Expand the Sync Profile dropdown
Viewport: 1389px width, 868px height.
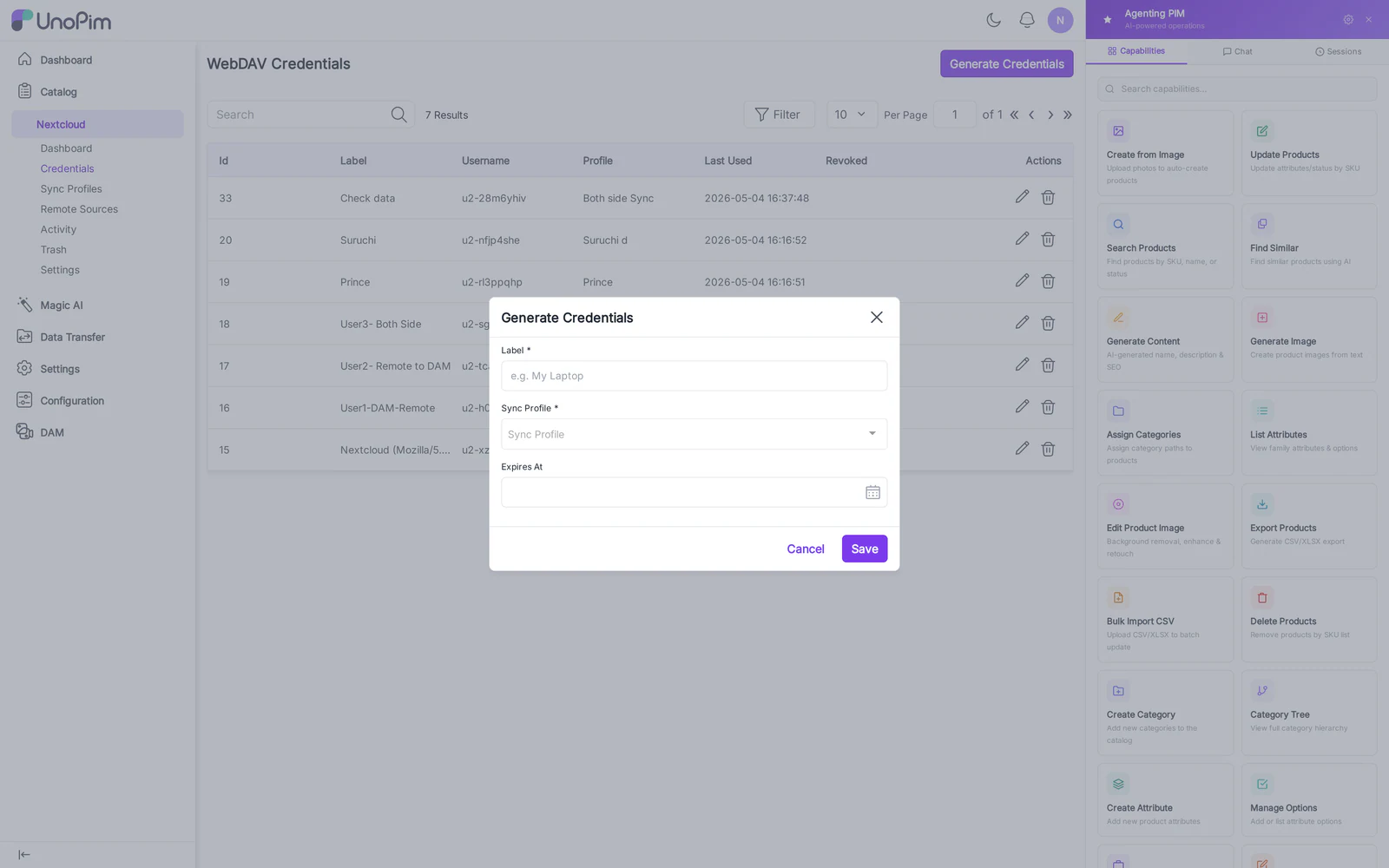pyautogui.click(x=694, y=434)
